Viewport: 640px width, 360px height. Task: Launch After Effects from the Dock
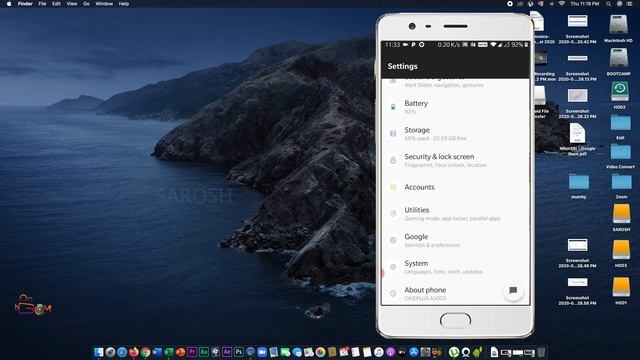coord(227,352)
